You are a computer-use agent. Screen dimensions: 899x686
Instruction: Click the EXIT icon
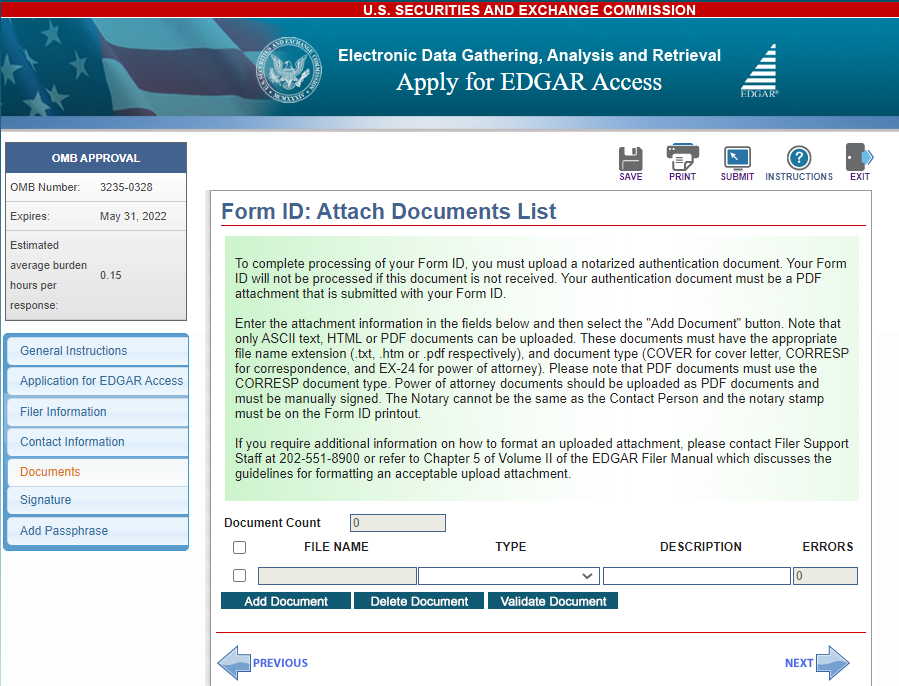tap(856, 157)
